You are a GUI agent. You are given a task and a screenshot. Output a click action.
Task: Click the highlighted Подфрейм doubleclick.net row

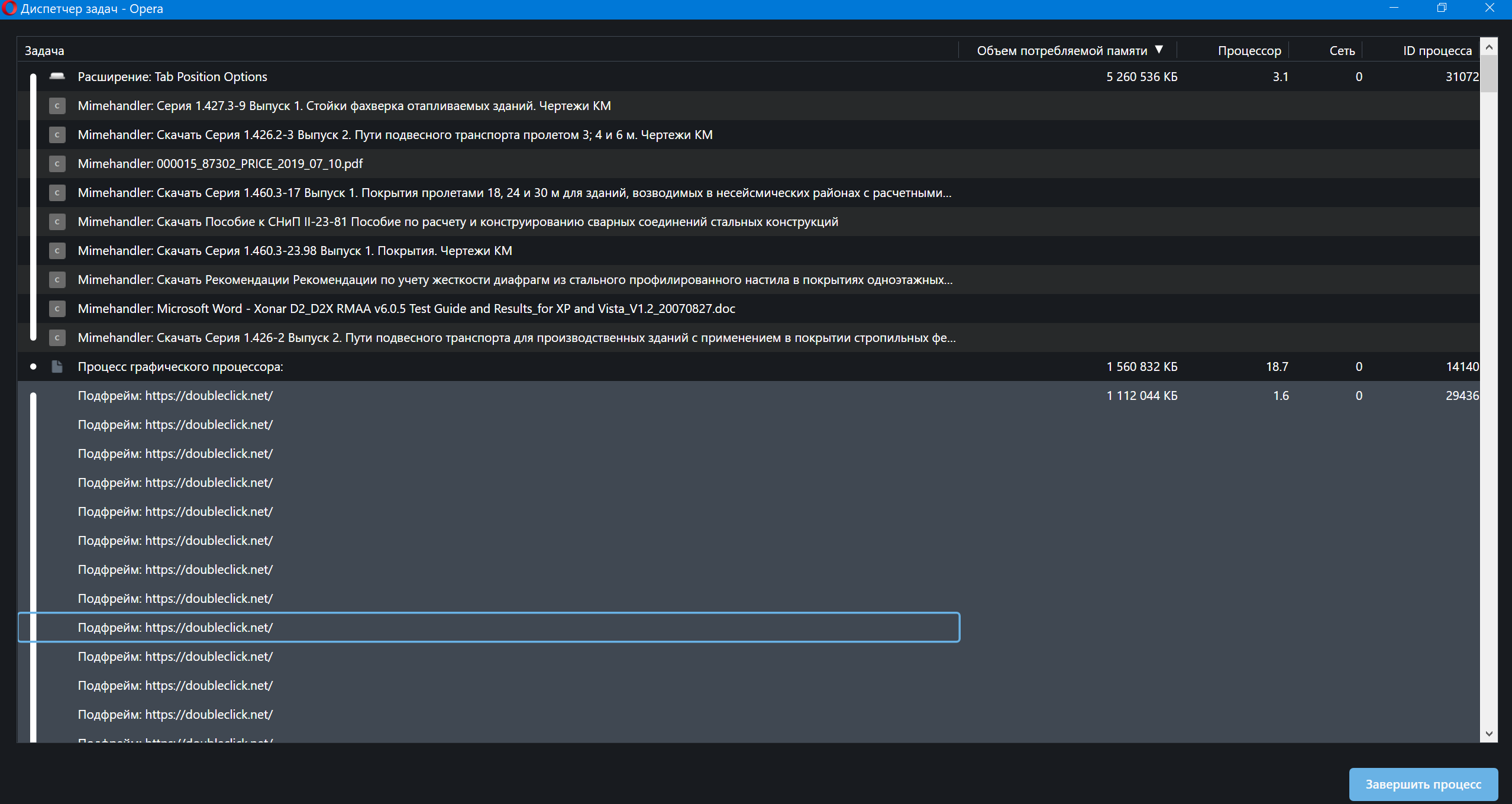pos(489,627)
